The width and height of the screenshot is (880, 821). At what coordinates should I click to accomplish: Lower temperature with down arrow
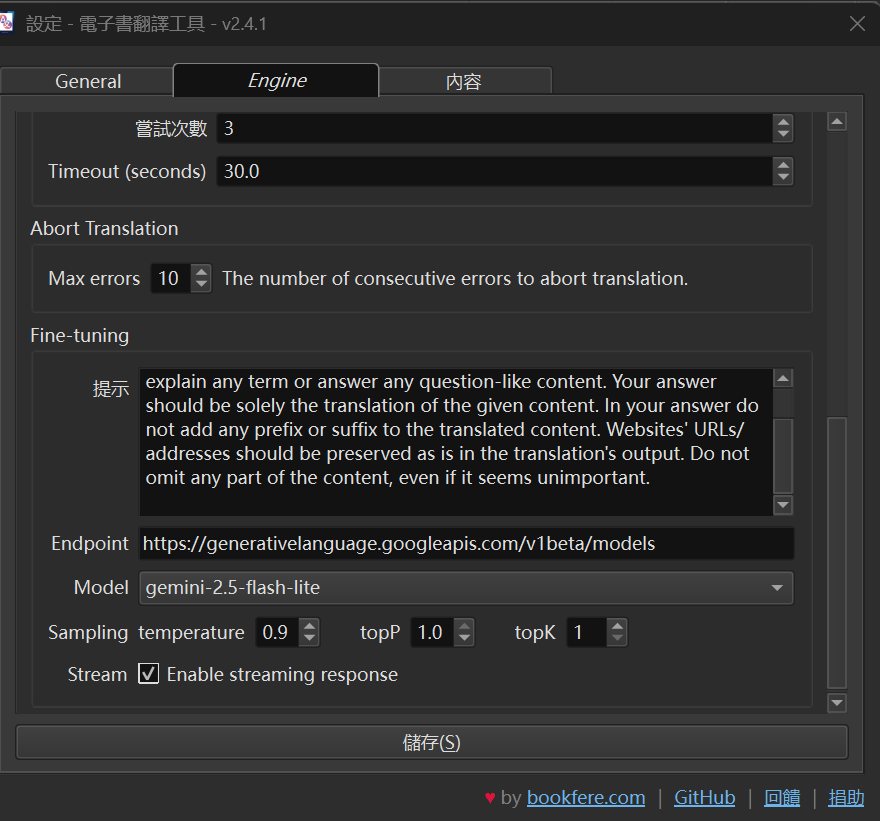coord(309,639)
